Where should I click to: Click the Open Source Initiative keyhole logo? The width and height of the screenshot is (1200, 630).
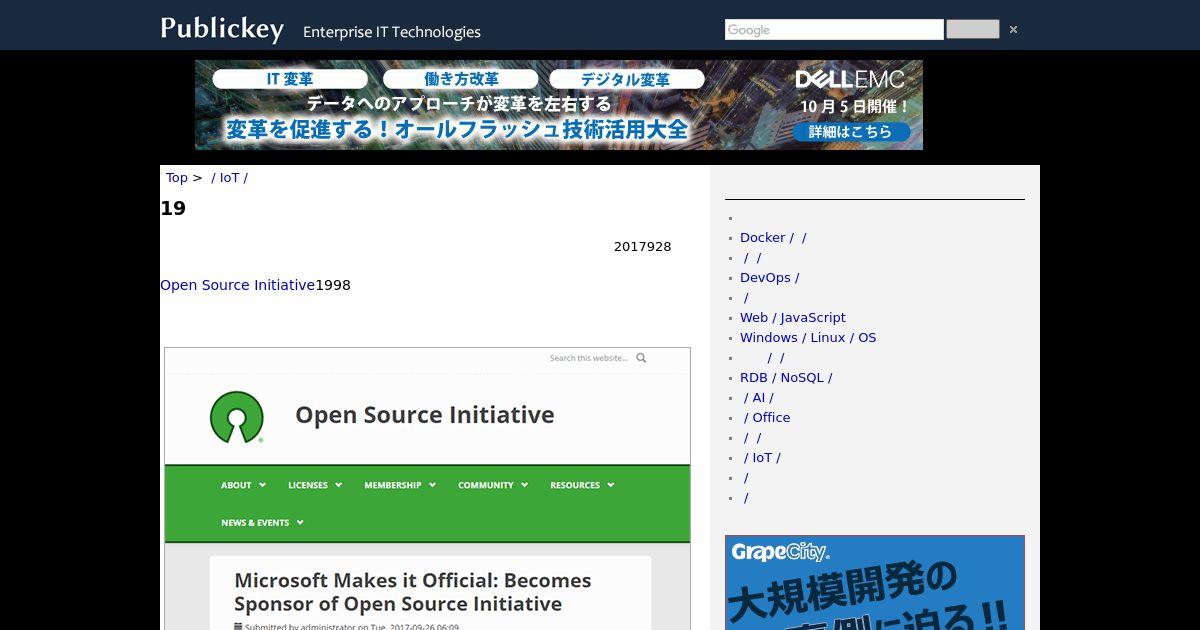[x=237, y=417]
